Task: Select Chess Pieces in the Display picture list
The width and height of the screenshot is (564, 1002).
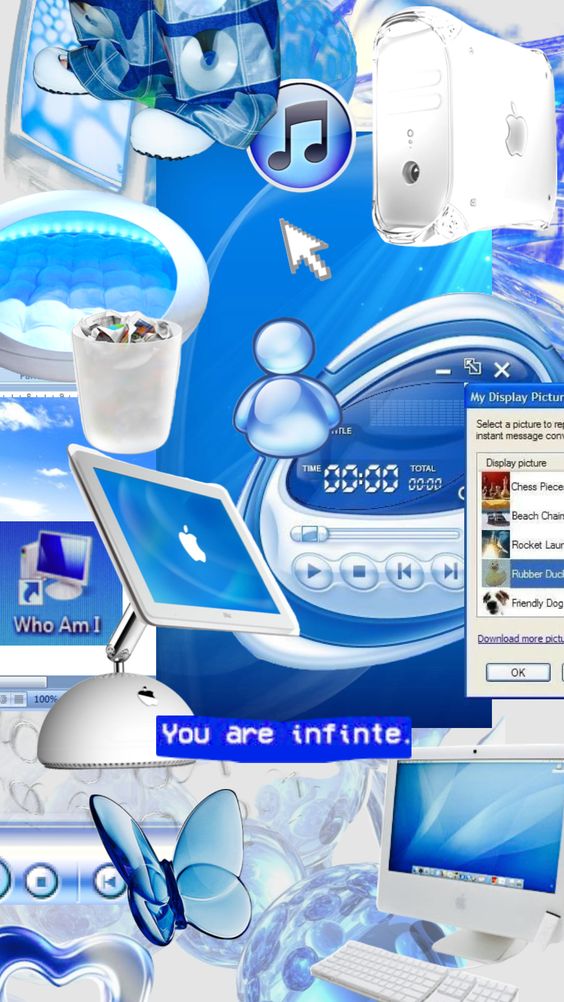Action: (x=522, y=486)
